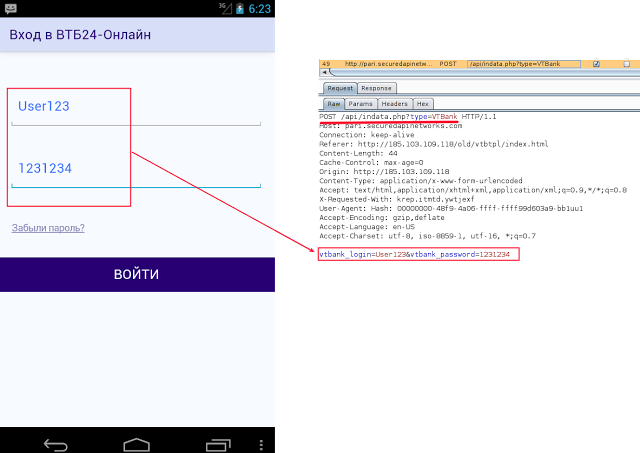Toggle the first checkbox in history row 49
Screen dimensions: 640x453
(597, 64)
